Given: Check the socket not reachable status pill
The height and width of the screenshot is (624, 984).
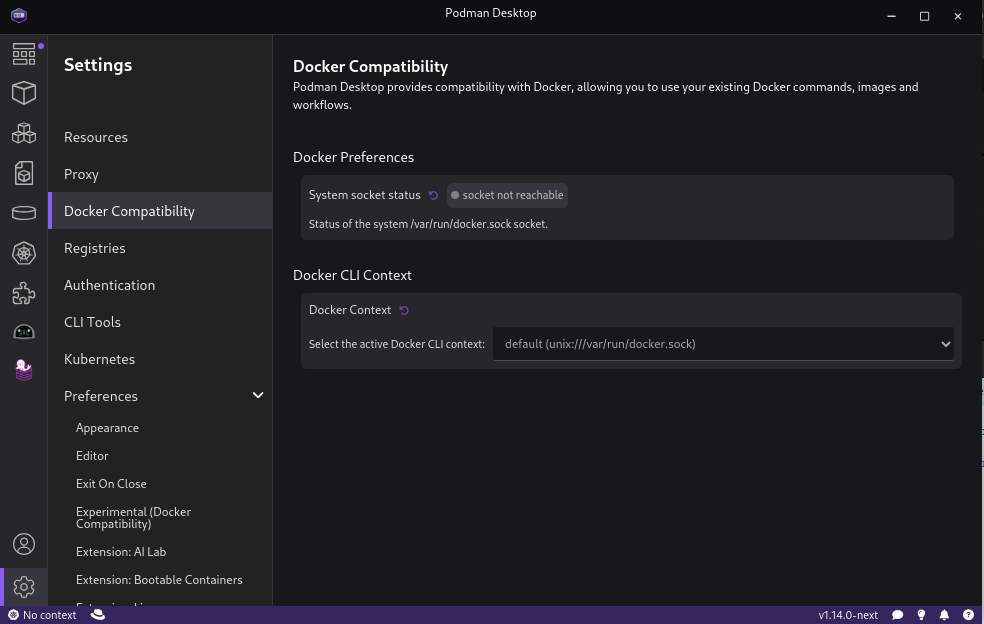Looking at the screenshot, I should tap(507, 195).
